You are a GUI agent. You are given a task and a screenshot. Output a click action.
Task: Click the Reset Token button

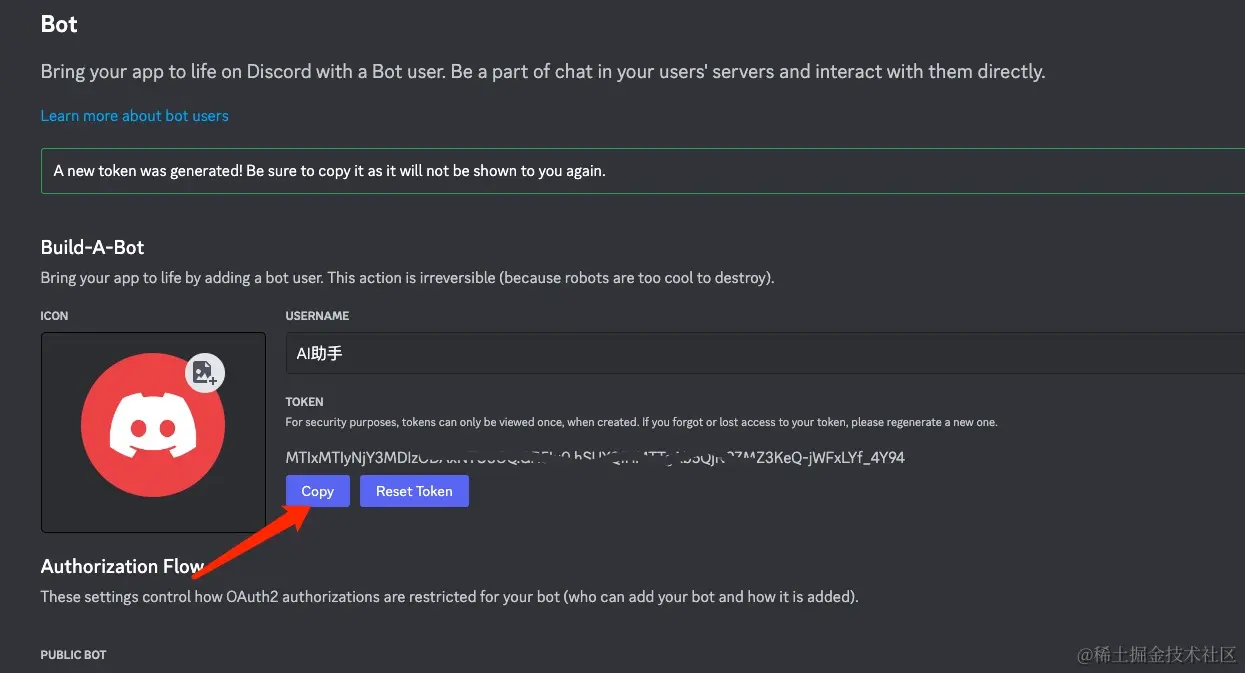click(x=414, y=491)
